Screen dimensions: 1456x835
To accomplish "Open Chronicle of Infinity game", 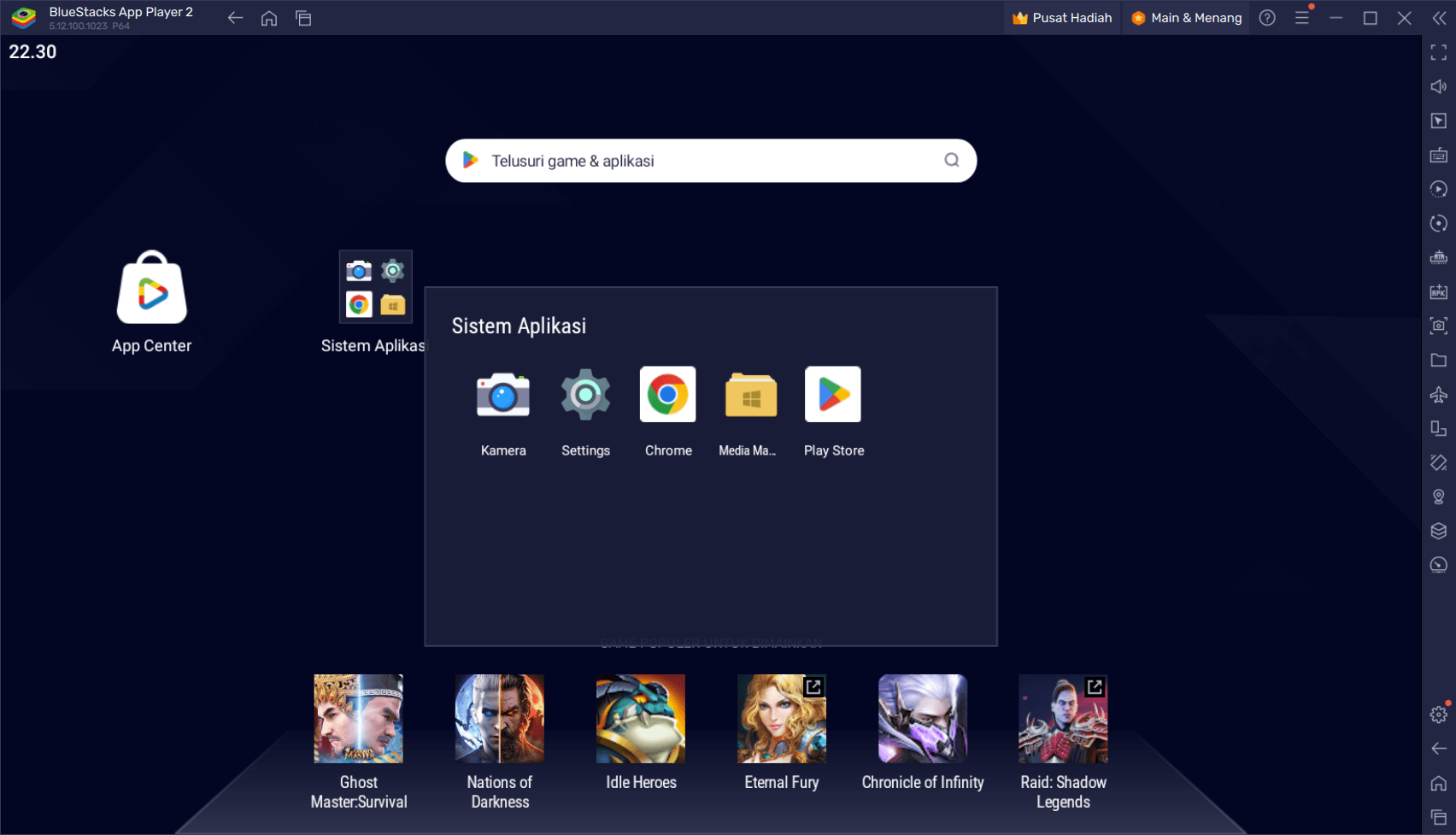I will 923,719.
